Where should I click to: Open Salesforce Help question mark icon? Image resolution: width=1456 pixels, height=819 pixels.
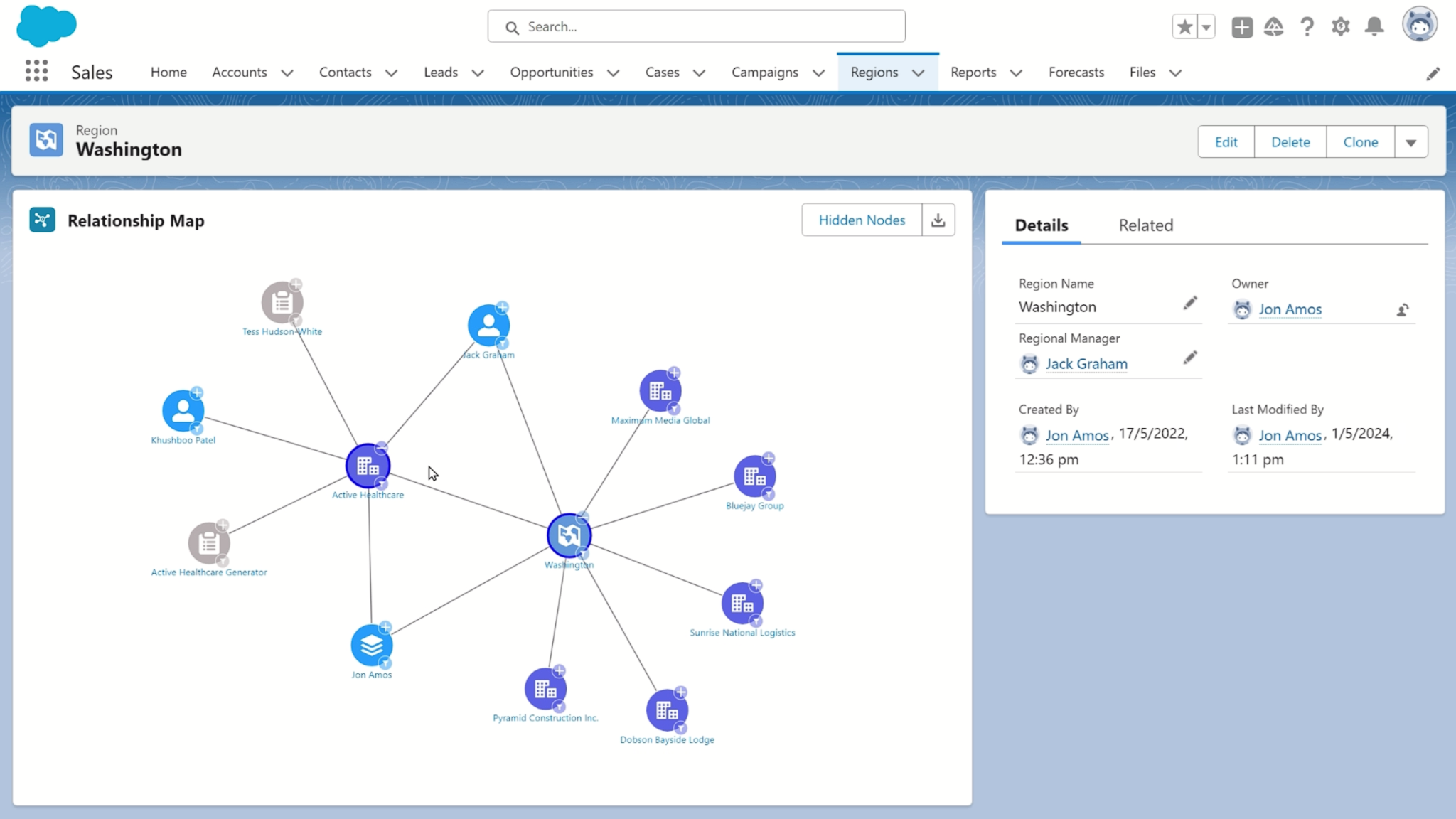1307,26
